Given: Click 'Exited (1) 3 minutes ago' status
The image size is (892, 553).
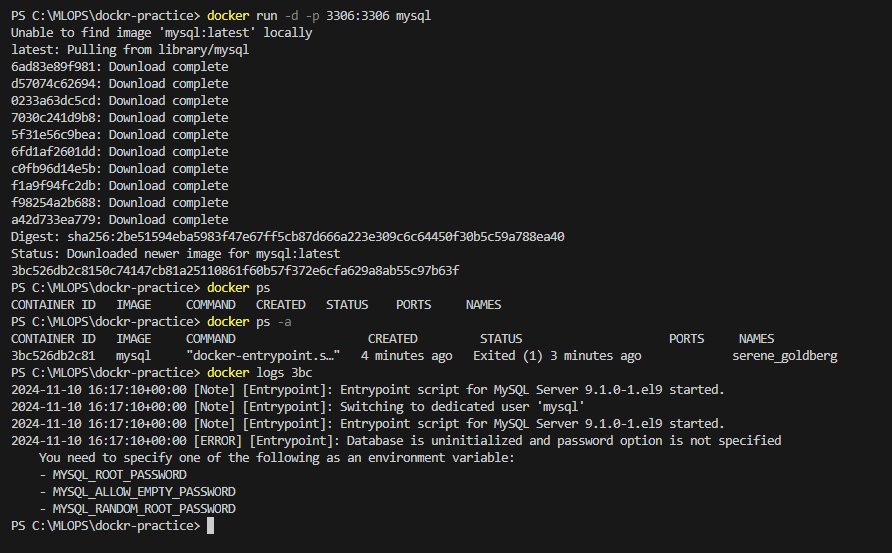Looking at the screenshot, I should pos(557,356).
